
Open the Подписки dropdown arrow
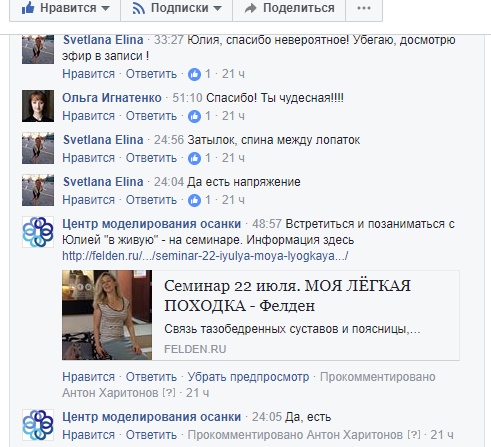(x=217, y=8)
